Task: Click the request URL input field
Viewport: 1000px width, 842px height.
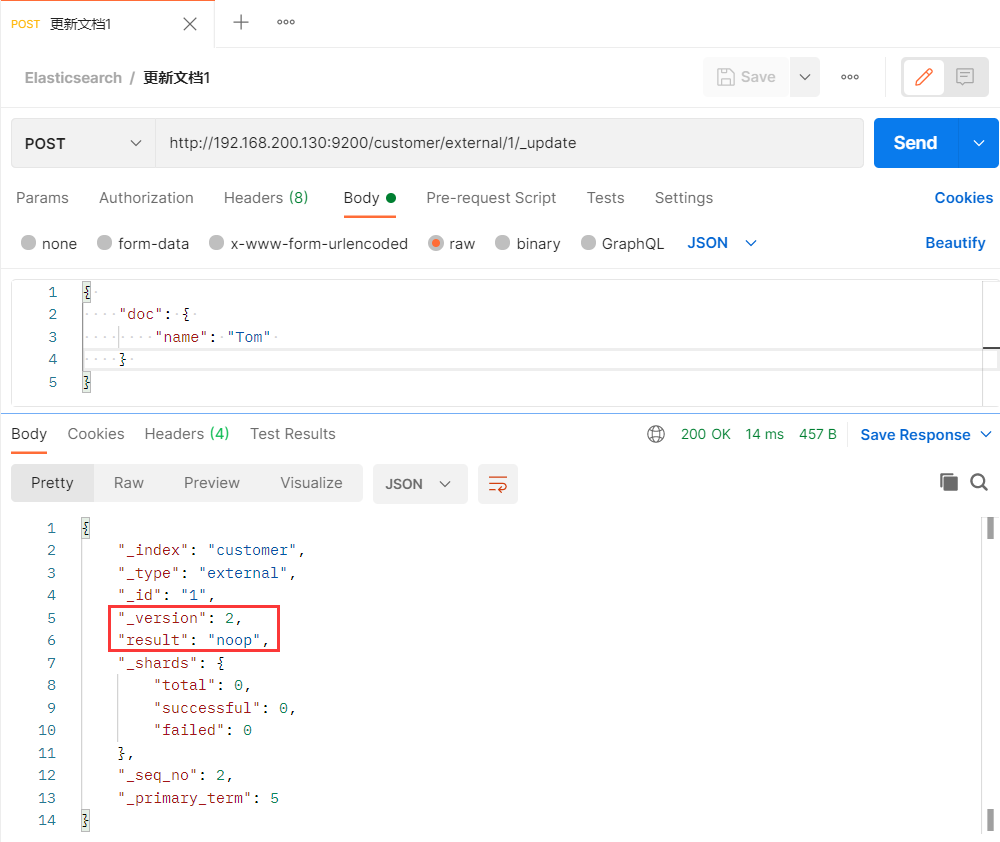Action: click(509, 143)
